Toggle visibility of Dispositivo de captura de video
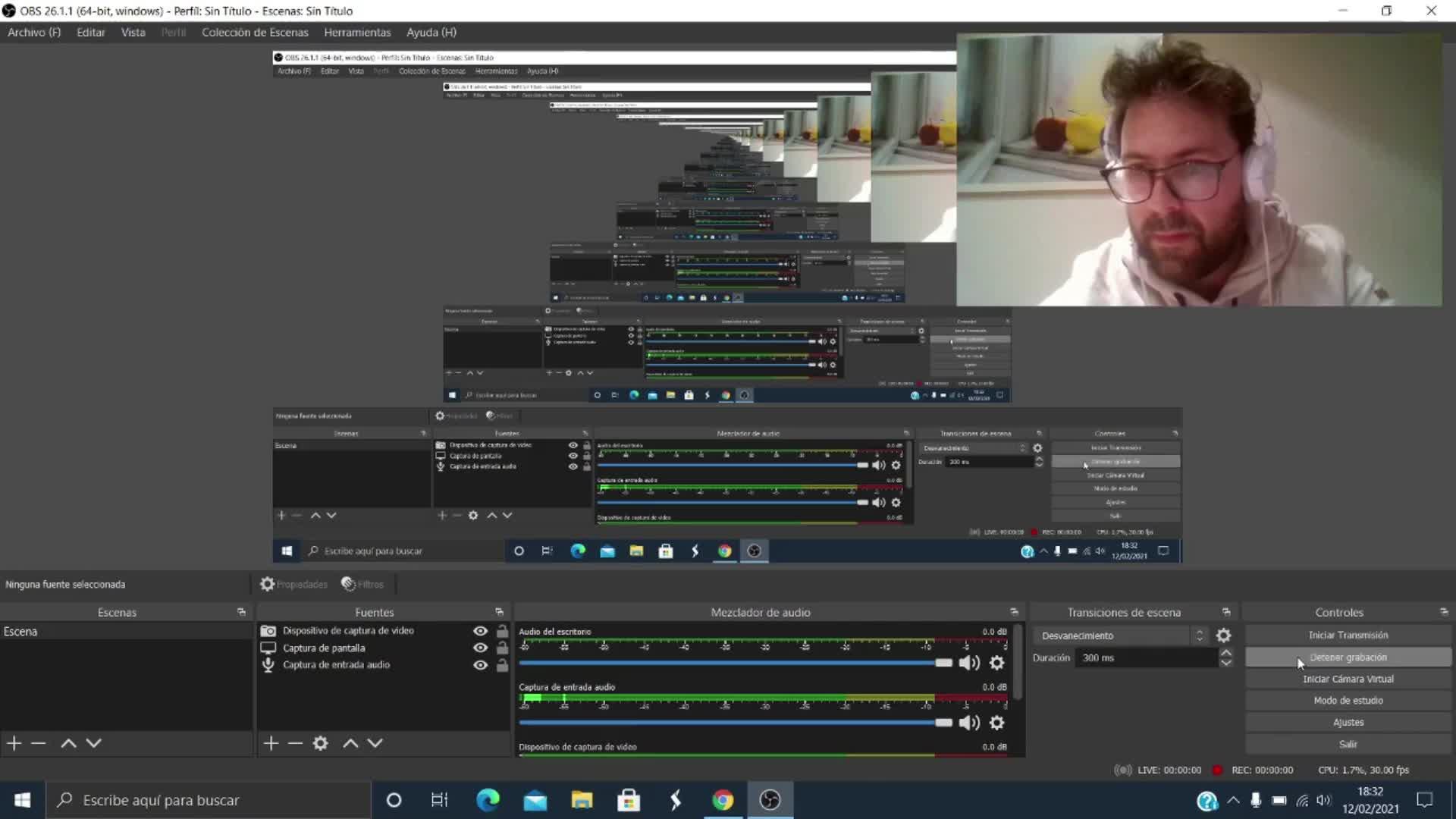Viewport: 1456px width, 819px height. coord(480,631)
